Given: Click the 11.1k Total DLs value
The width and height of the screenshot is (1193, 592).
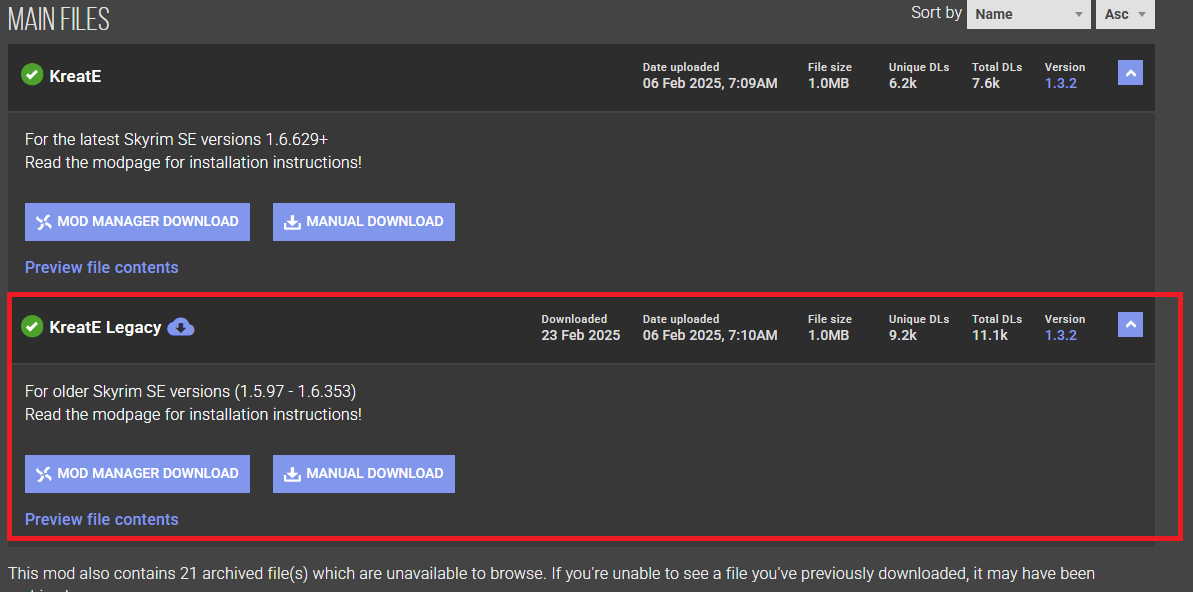Looking at the screenshot, I should (x=989, y=335).
